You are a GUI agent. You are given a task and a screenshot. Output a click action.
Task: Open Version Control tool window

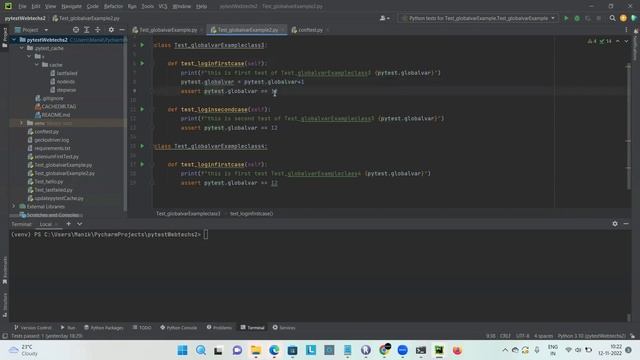(33, 328)
